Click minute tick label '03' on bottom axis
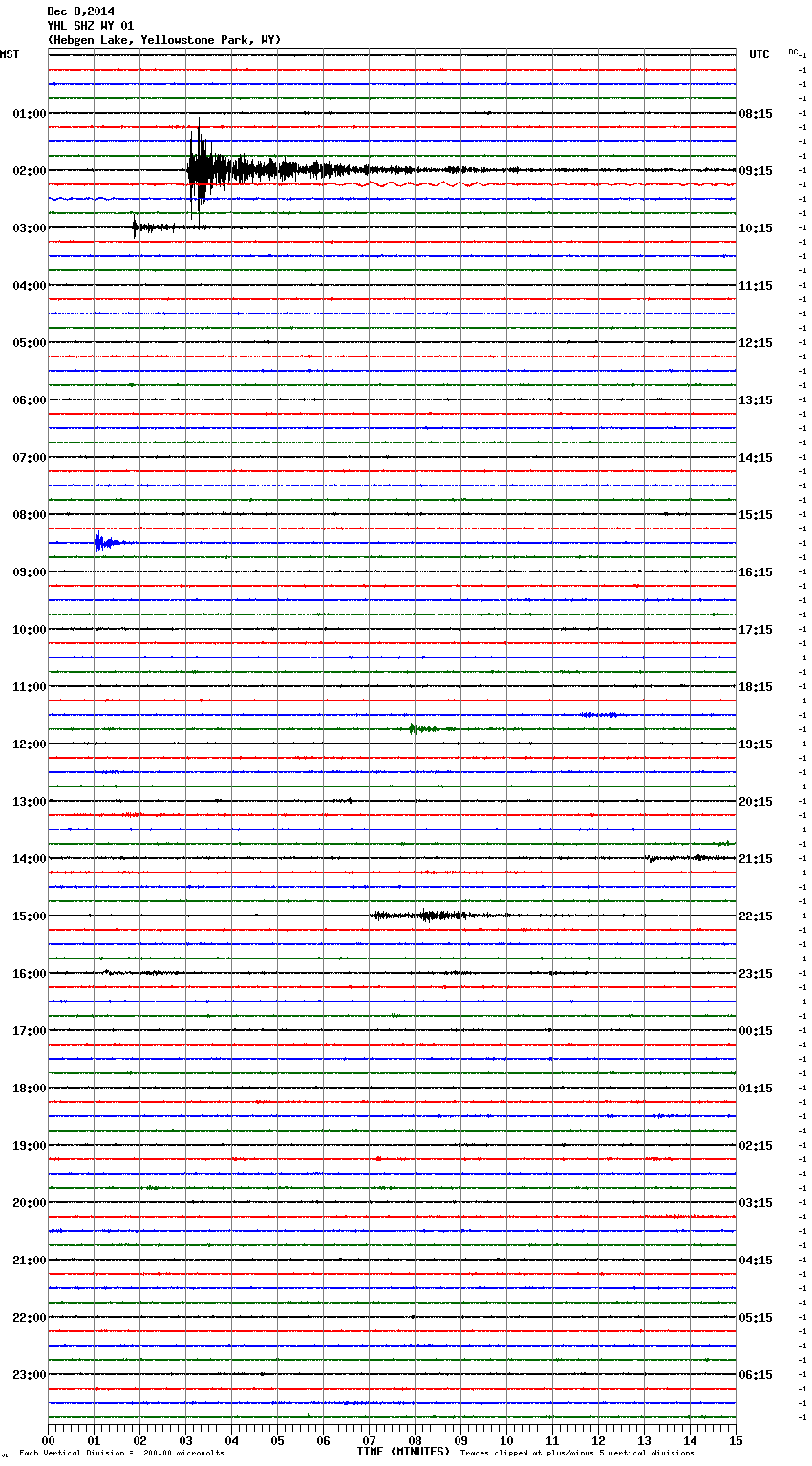 tap(185, 1440)
